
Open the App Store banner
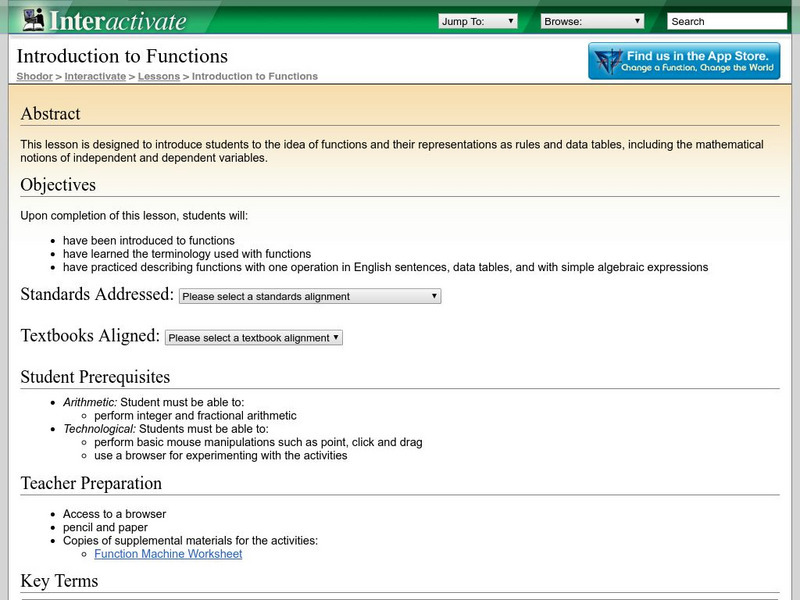pyautogui.click(x=684, y=61)
